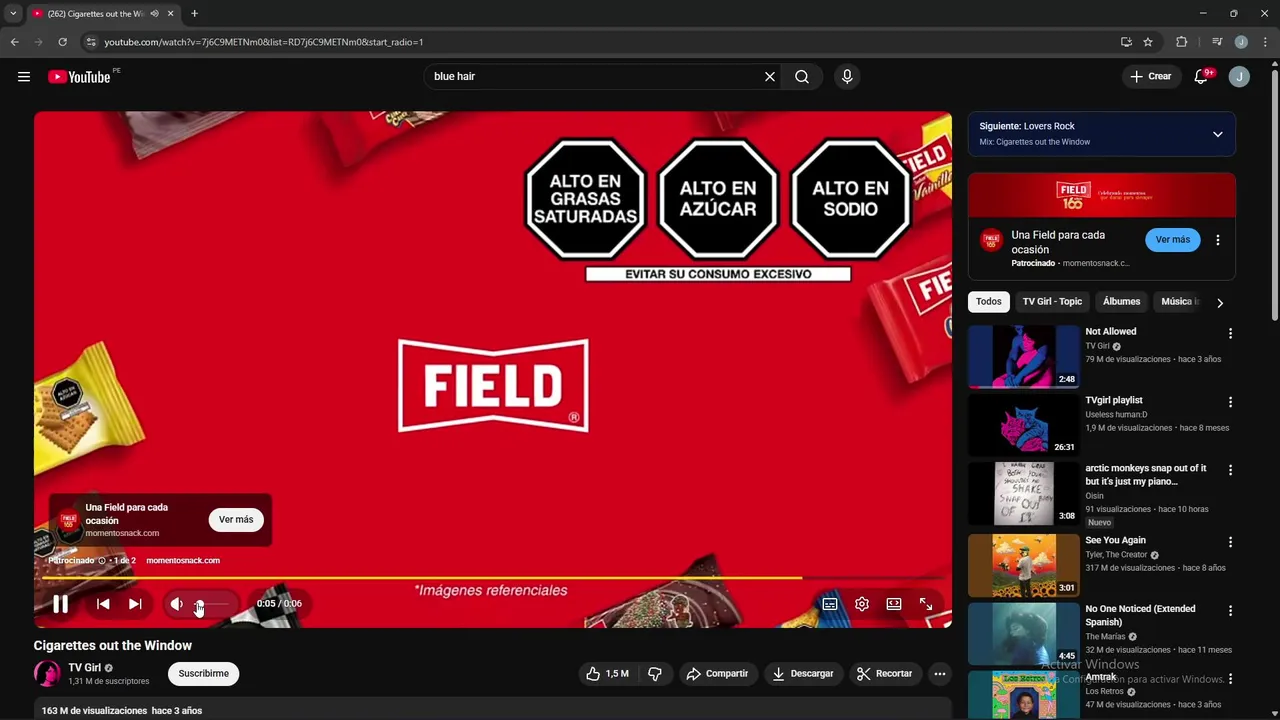
Task: Open options for Not Allowed video
Action: [x=1231, y=334]
